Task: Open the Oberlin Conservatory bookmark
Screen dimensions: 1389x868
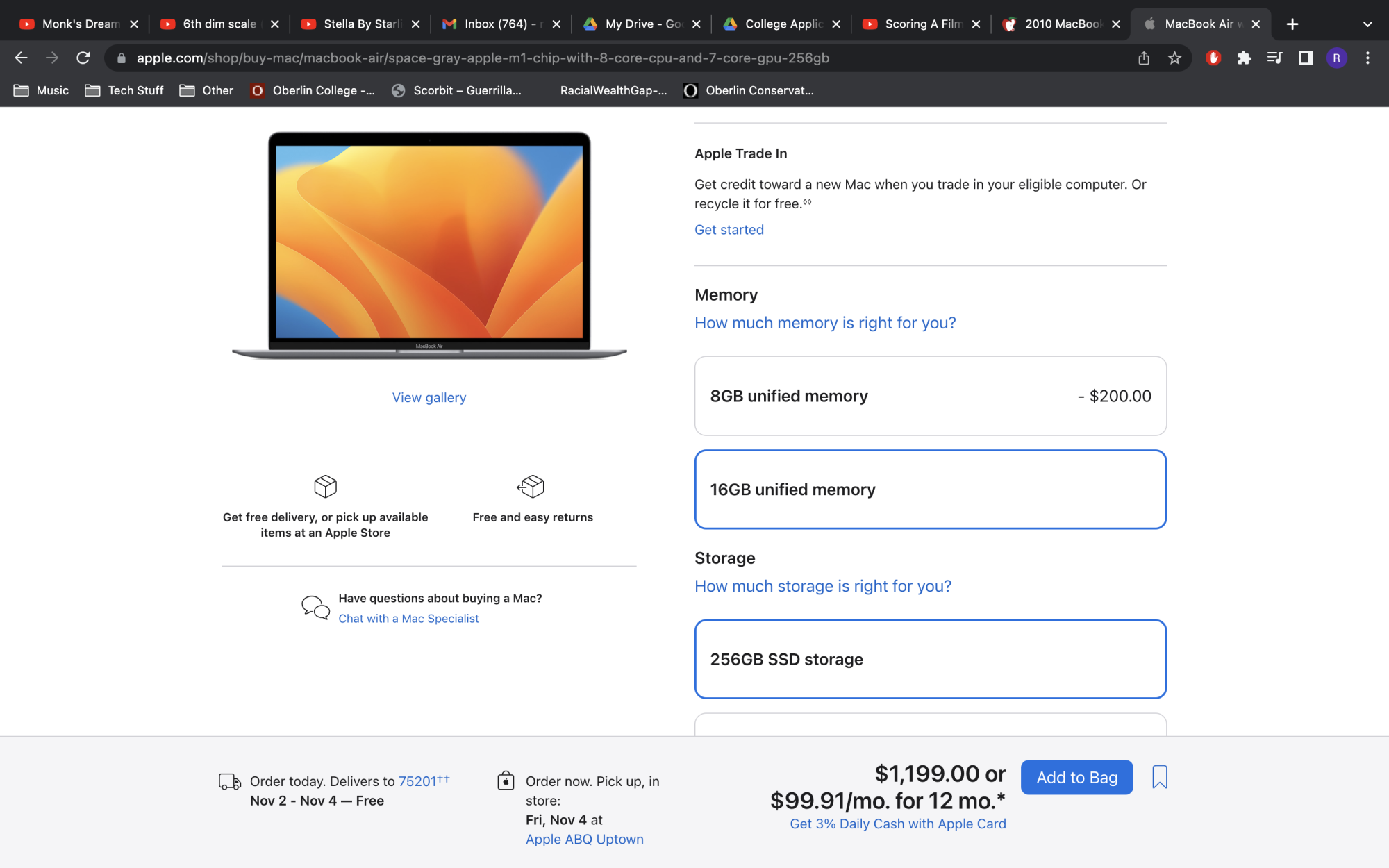Action: (x=749, y=90)
